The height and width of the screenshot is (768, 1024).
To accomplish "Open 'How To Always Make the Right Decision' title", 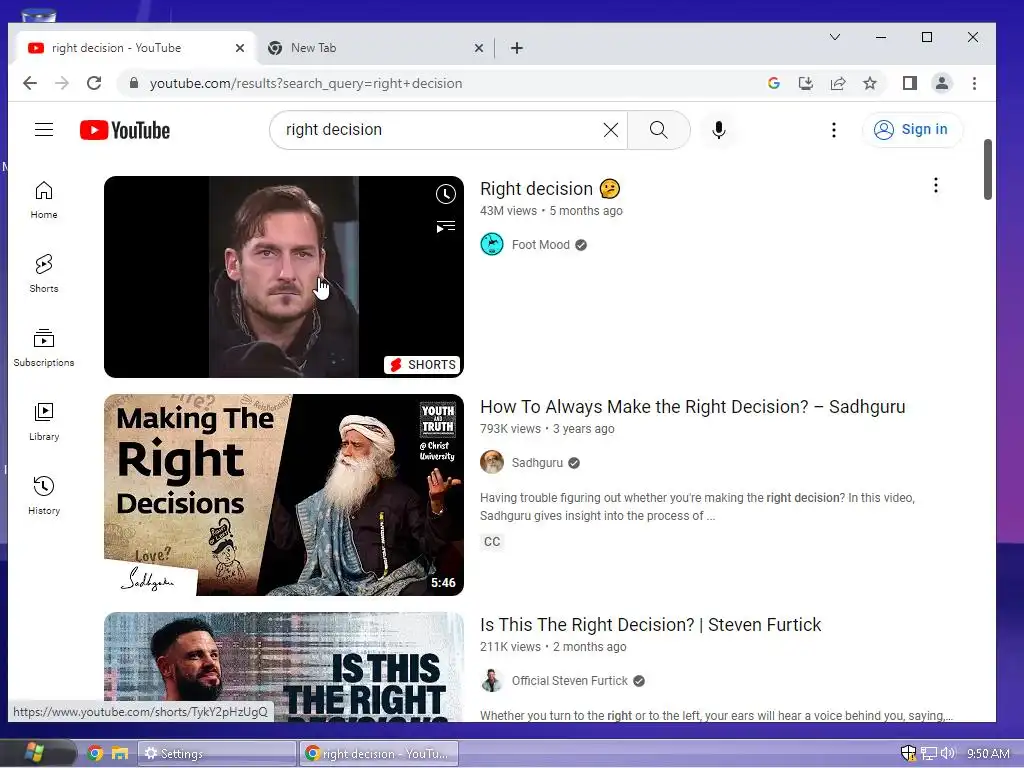I will [x=692, y=407].
